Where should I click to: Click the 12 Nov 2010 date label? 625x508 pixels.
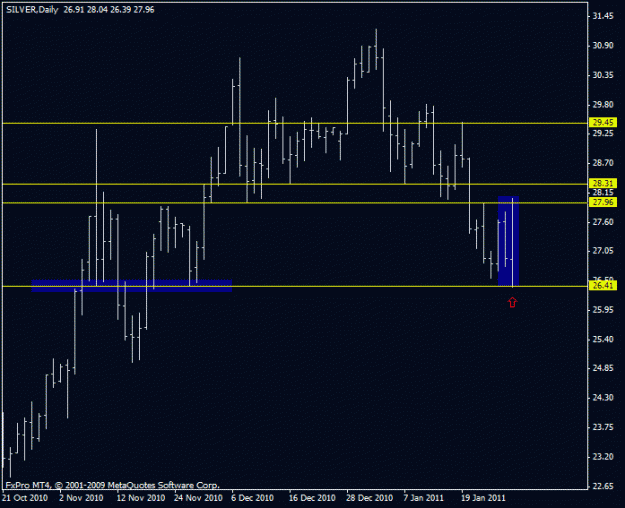coord(141,498)
